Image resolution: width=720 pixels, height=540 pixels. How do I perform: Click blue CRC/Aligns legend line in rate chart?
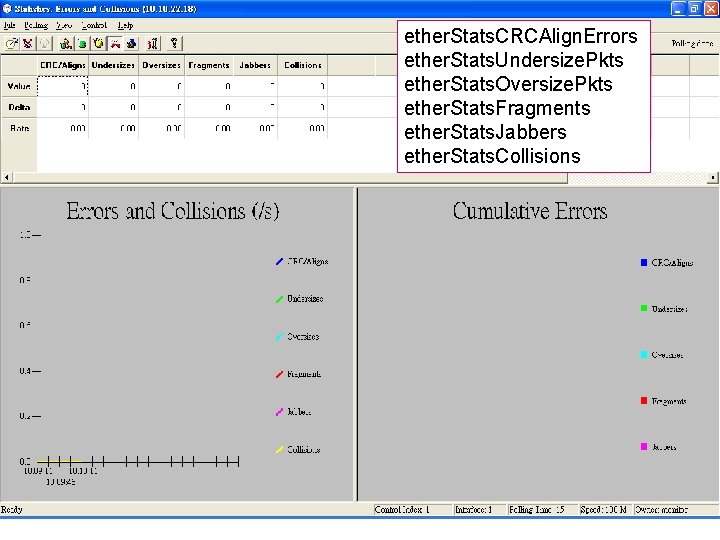tap(279, 262)
